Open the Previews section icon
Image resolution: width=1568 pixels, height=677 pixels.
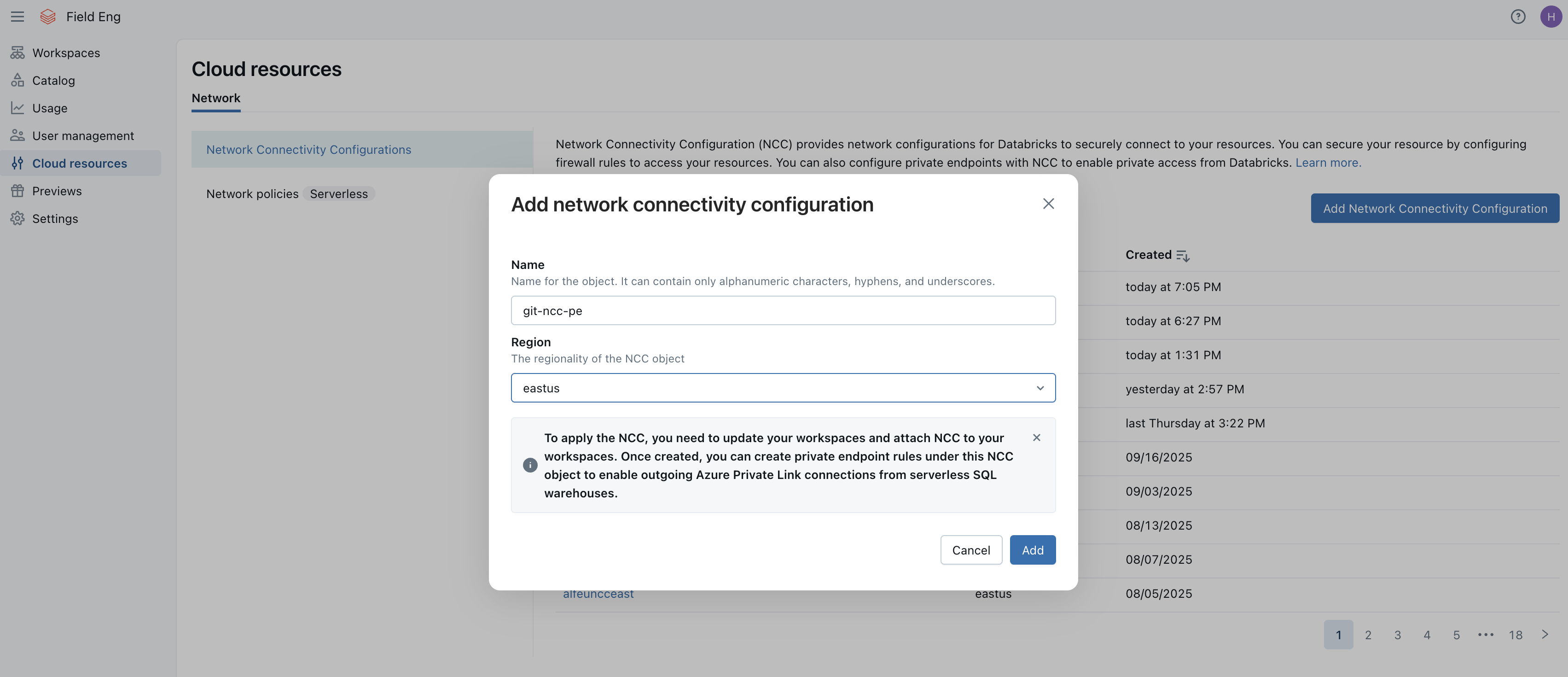[x=17, y=191]
